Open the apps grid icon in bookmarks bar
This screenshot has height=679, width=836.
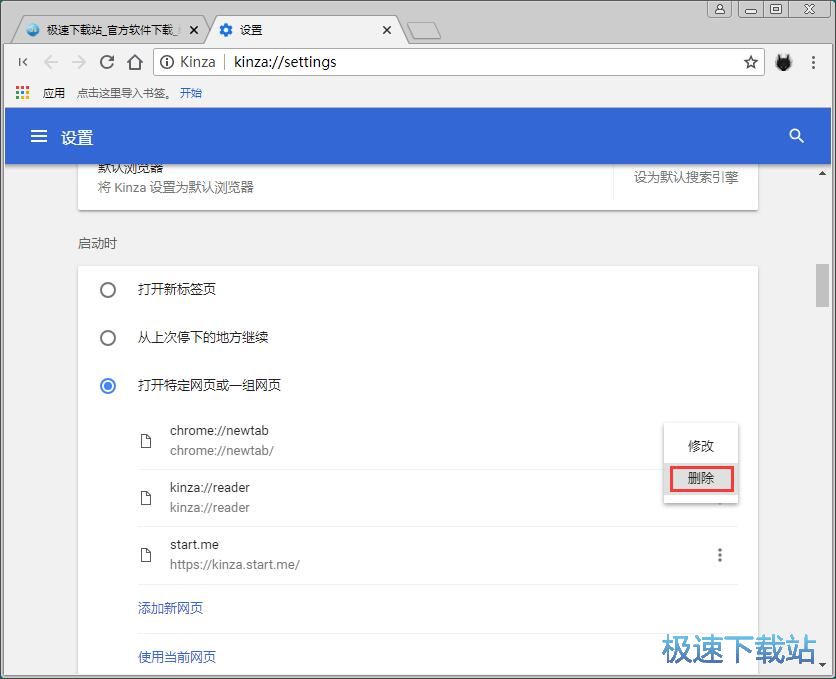(22, 93)
